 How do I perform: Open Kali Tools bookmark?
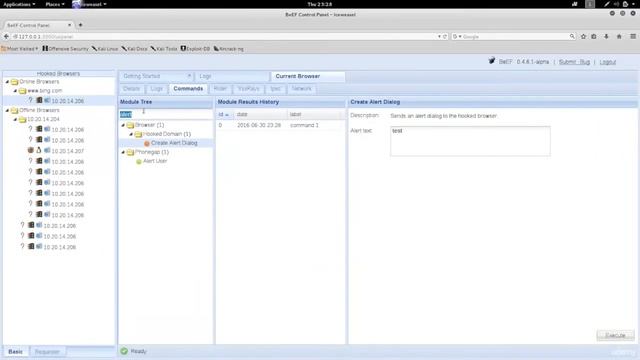[164, 49]
